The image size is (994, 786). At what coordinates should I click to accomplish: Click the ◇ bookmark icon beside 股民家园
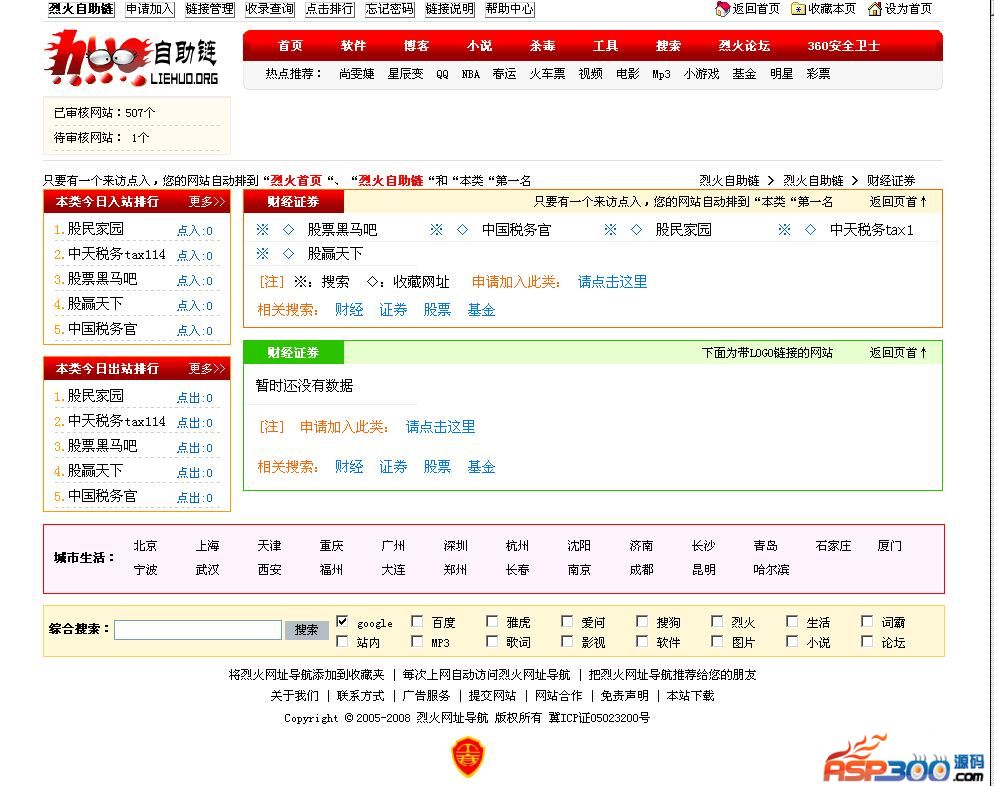tap(636, 229)
